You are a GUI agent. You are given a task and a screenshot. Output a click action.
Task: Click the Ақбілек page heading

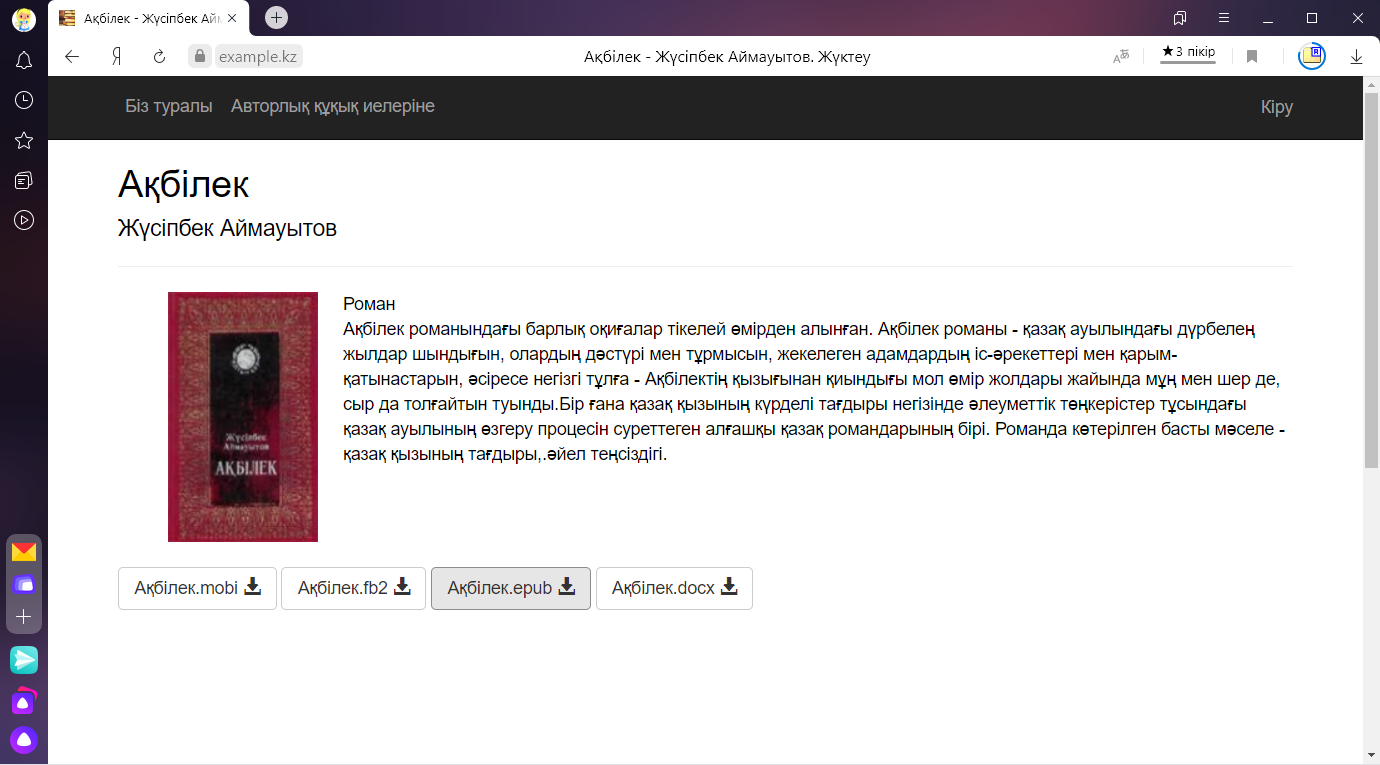point(183,184)
